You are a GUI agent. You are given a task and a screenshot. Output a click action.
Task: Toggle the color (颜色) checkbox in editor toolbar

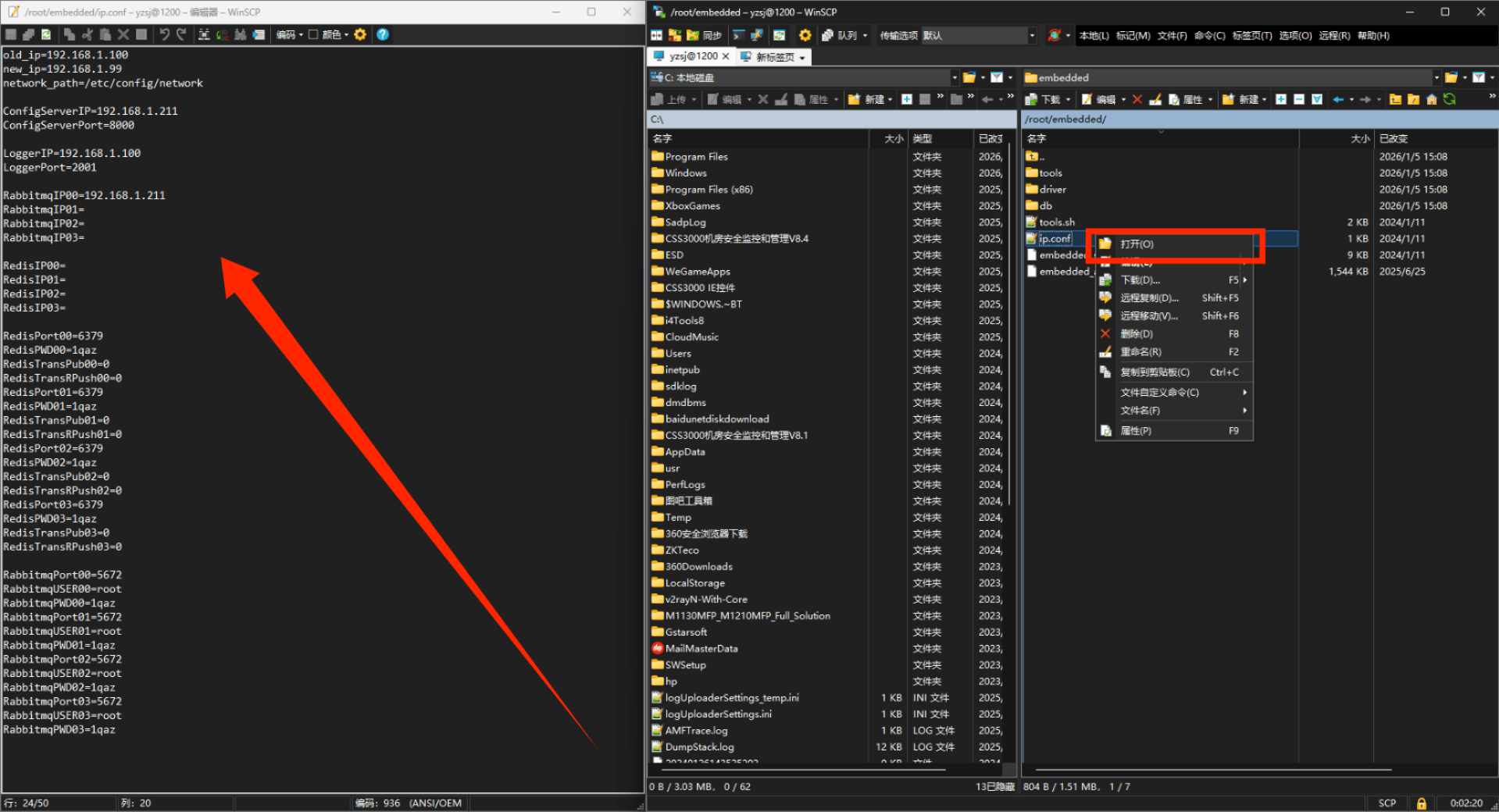[x=313, y=34]
